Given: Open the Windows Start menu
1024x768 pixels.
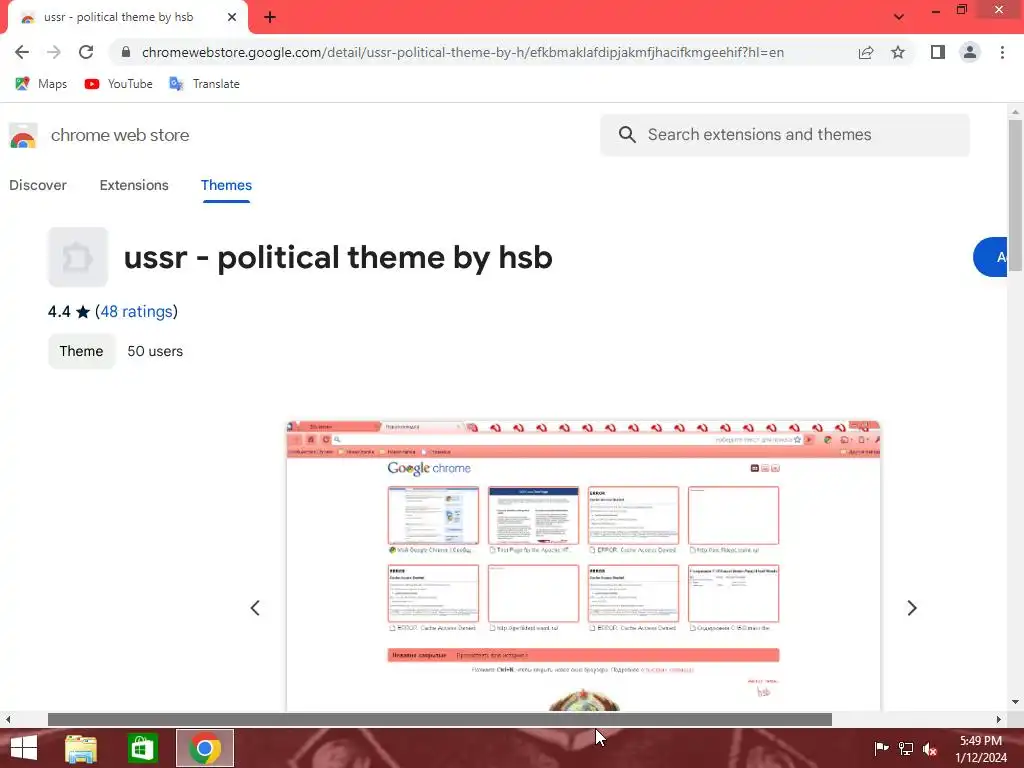Looking at the screenshot, I should pyautogui.click(x=24, y=748).
